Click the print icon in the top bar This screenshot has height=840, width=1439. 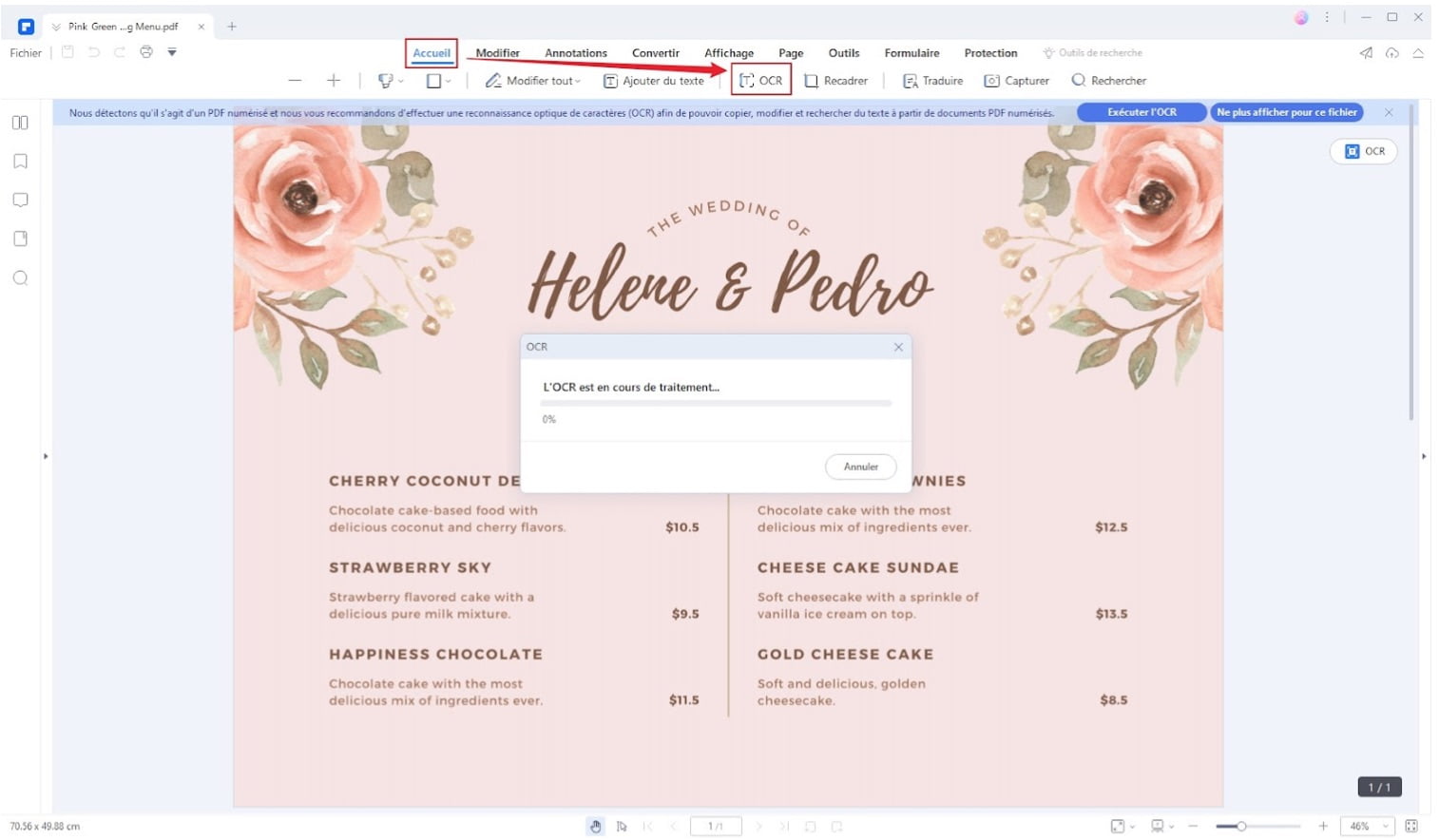tap(146, 52)
